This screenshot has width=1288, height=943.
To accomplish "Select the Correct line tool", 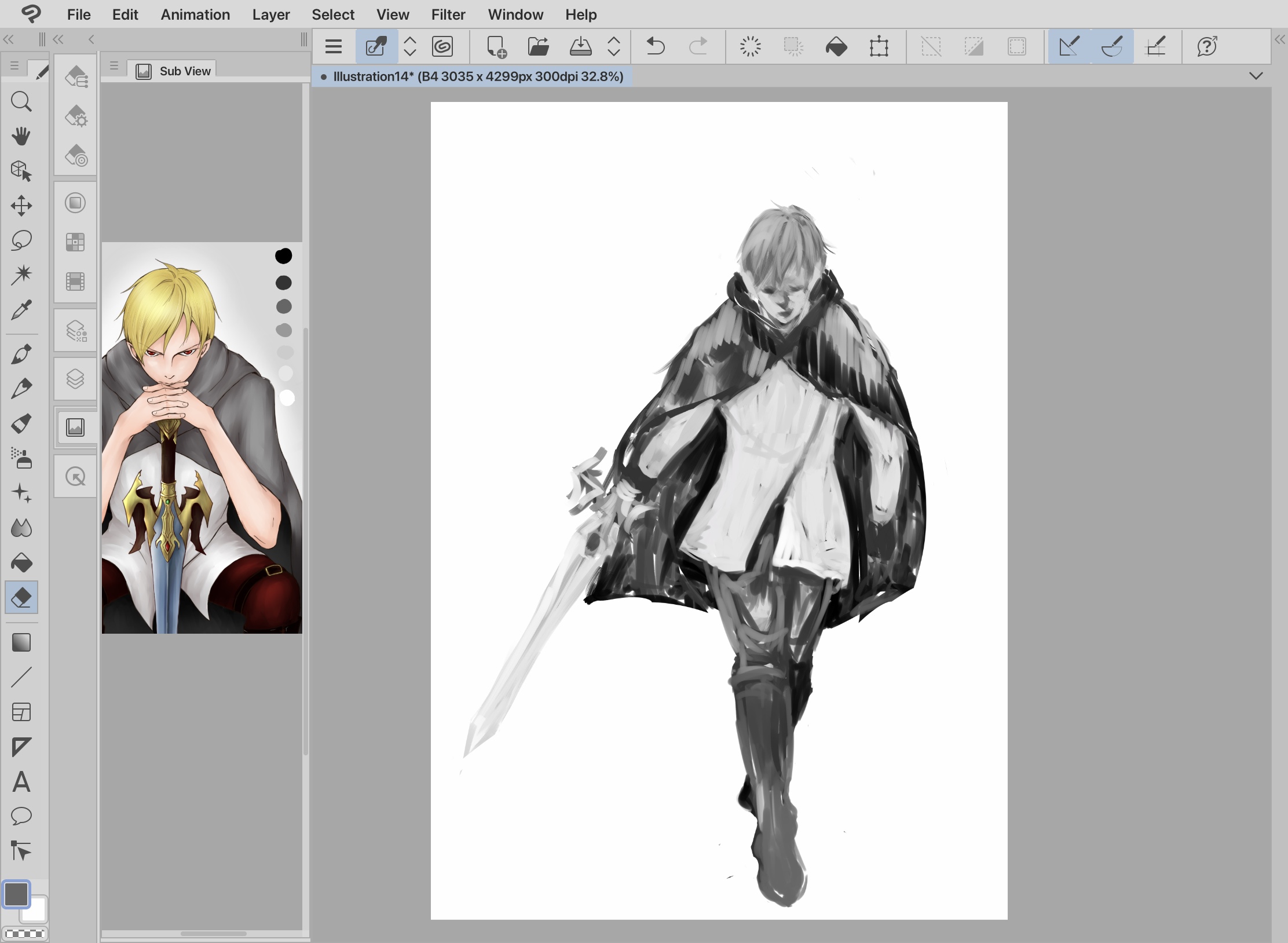I will coord(21,851).
